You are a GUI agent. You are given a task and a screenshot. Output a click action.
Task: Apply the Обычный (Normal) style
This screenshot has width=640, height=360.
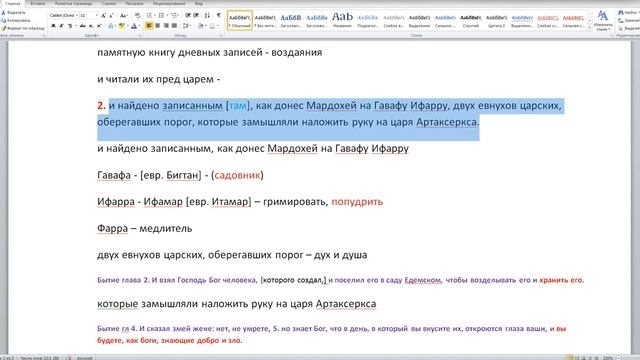click(x=240, y=20)
